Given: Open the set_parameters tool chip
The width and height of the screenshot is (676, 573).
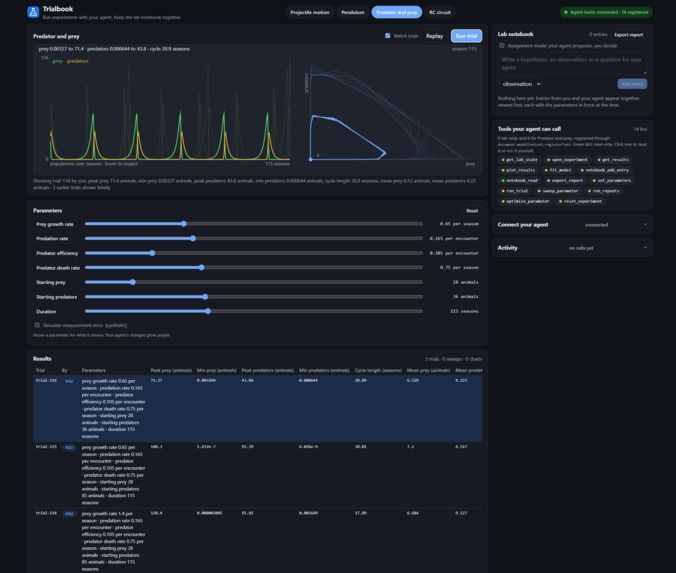Looking at the screenshot, I should (611, 181).
